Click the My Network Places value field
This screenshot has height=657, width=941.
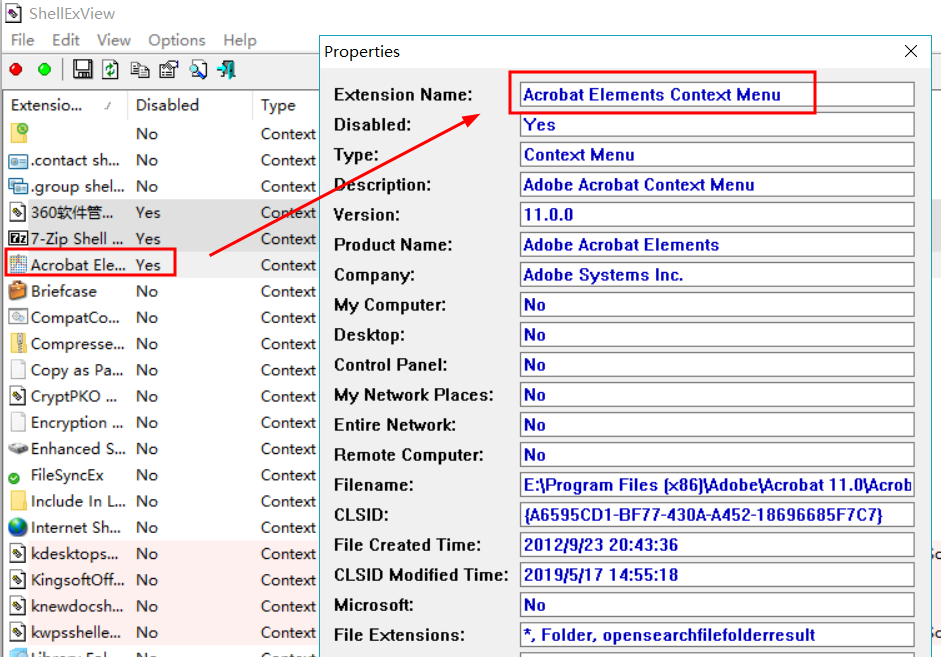(x=717, y=395)
